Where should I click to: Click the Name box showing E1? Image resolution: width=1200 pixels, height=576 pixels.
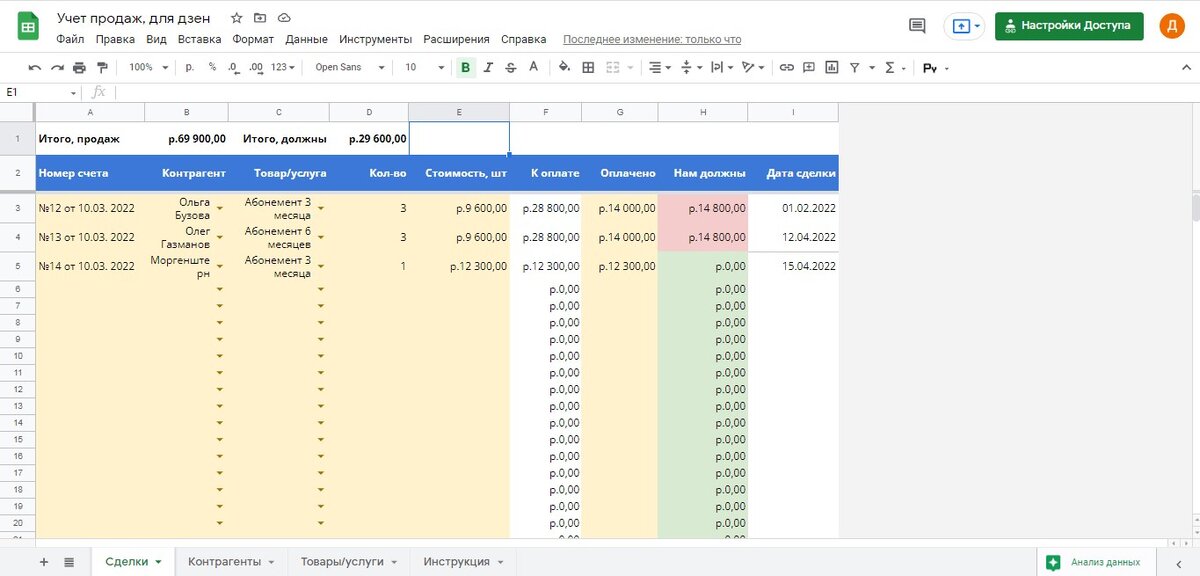point(40,92)
